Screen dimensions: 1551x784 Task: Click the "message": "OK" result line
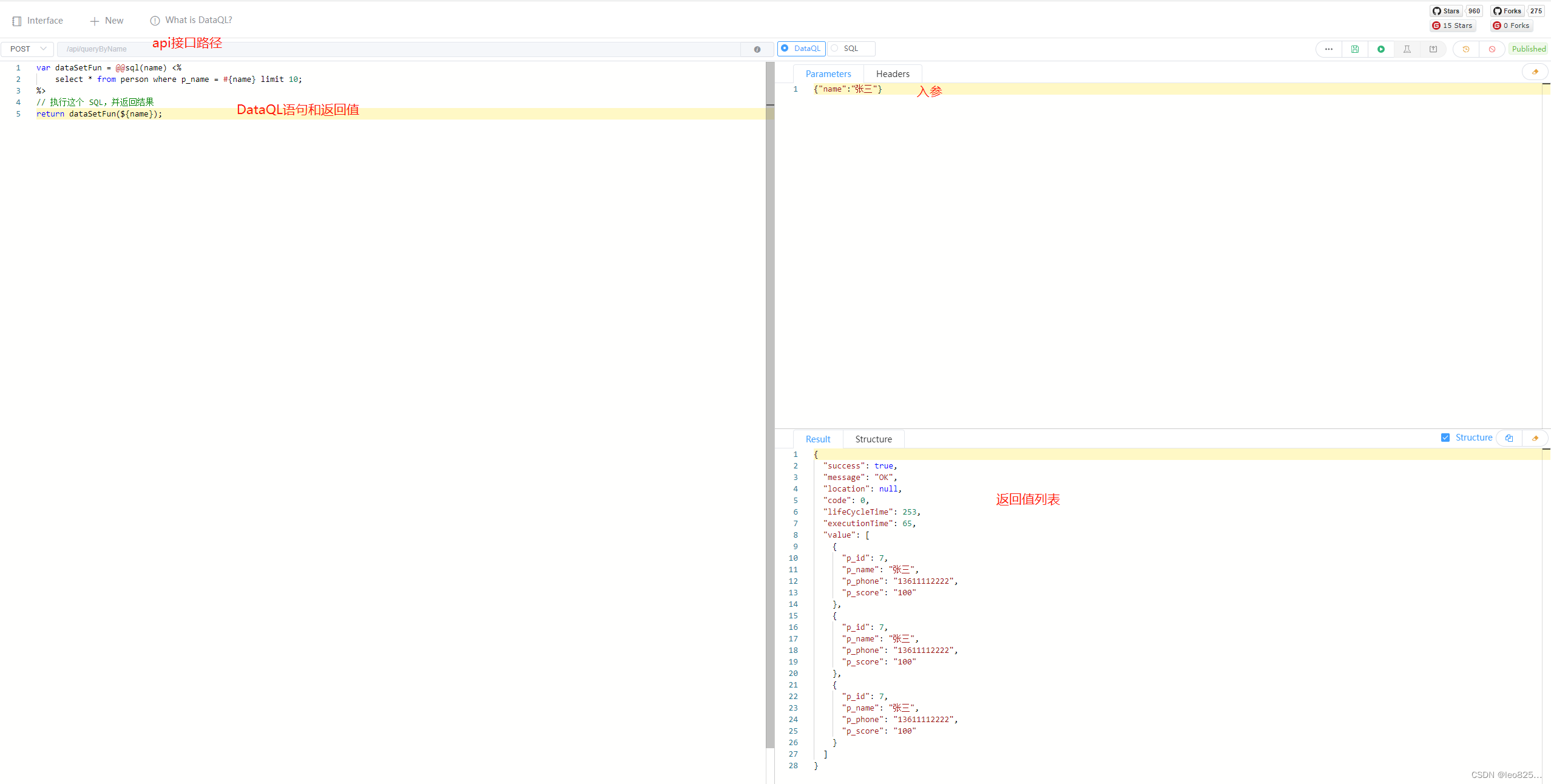coord(860,478)
